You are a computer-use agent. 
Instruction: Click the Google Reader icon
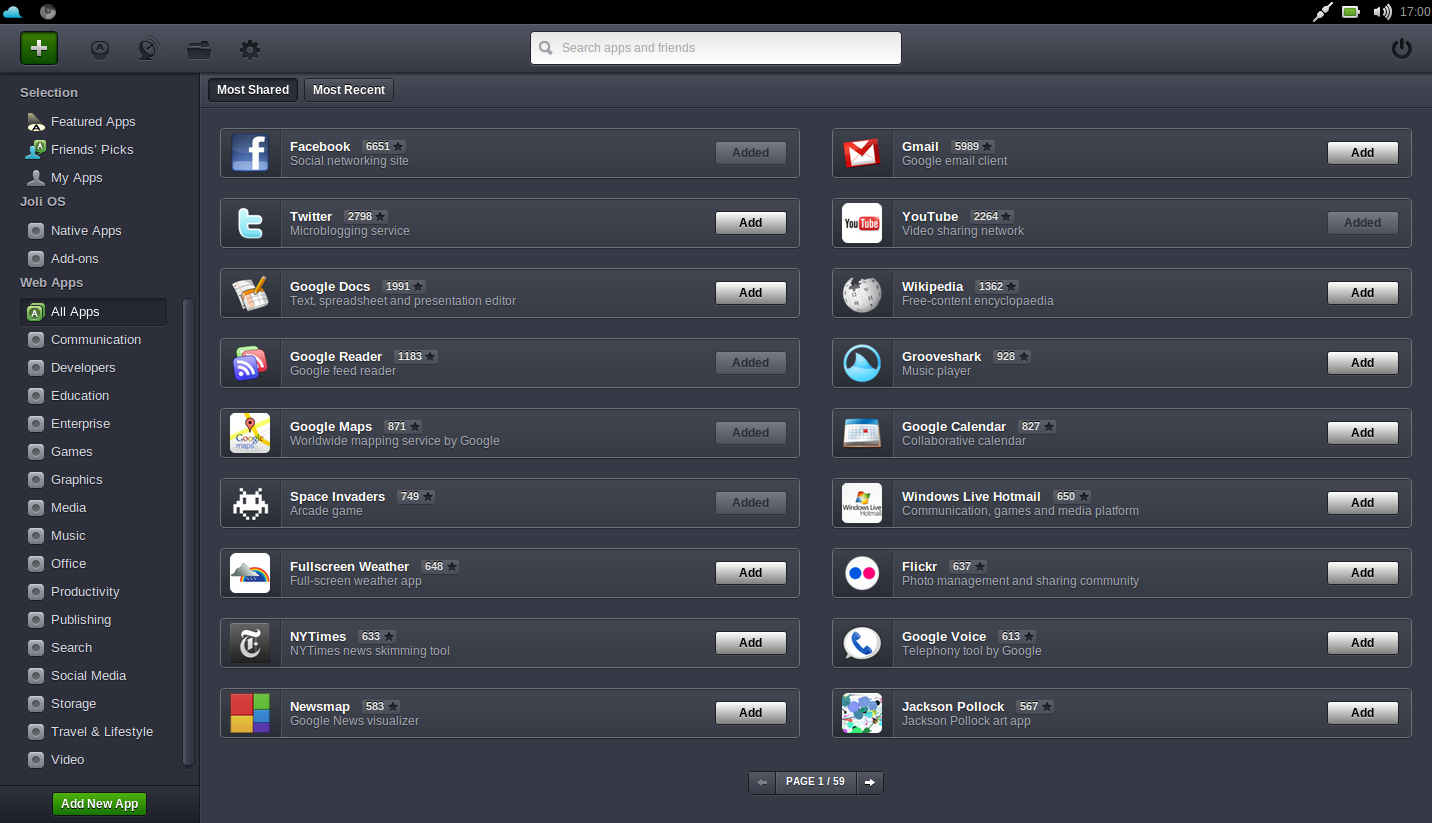[x=250, y=363]
